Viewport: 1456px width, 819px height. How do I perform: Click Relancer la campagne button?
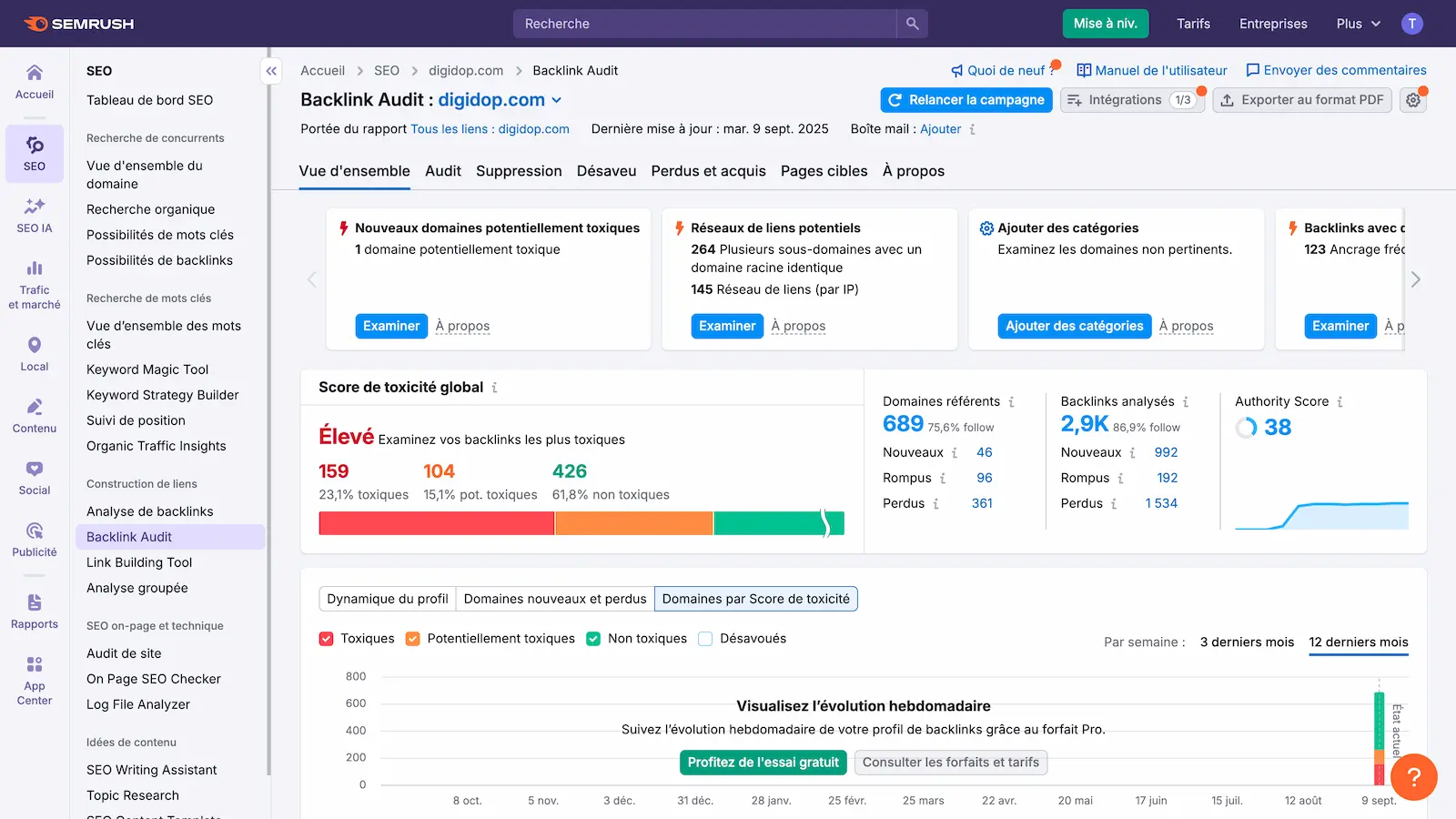coord(966,100)
